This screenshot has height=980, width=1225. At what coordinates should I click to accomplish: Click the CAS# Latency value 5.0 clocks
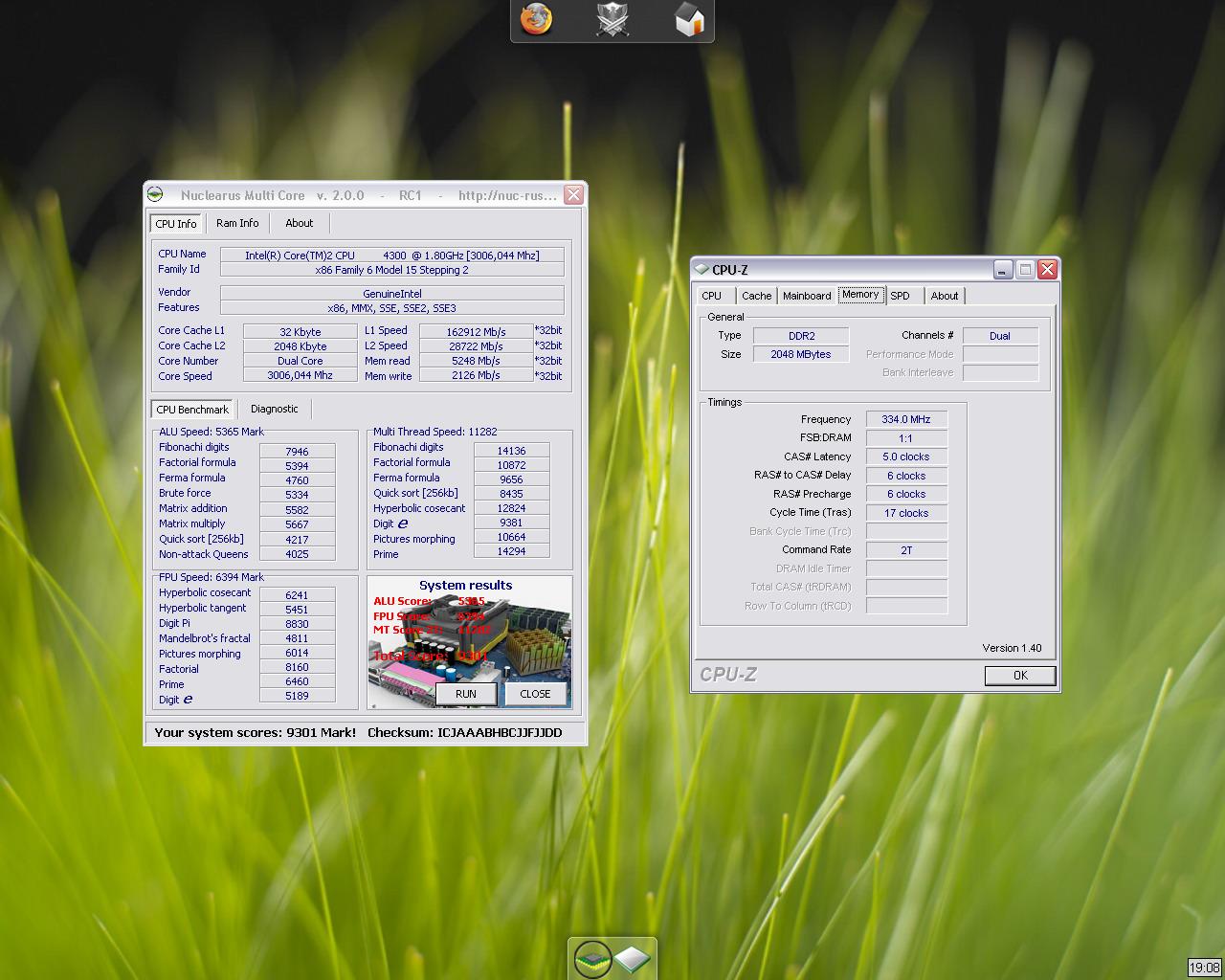(906, 457)
